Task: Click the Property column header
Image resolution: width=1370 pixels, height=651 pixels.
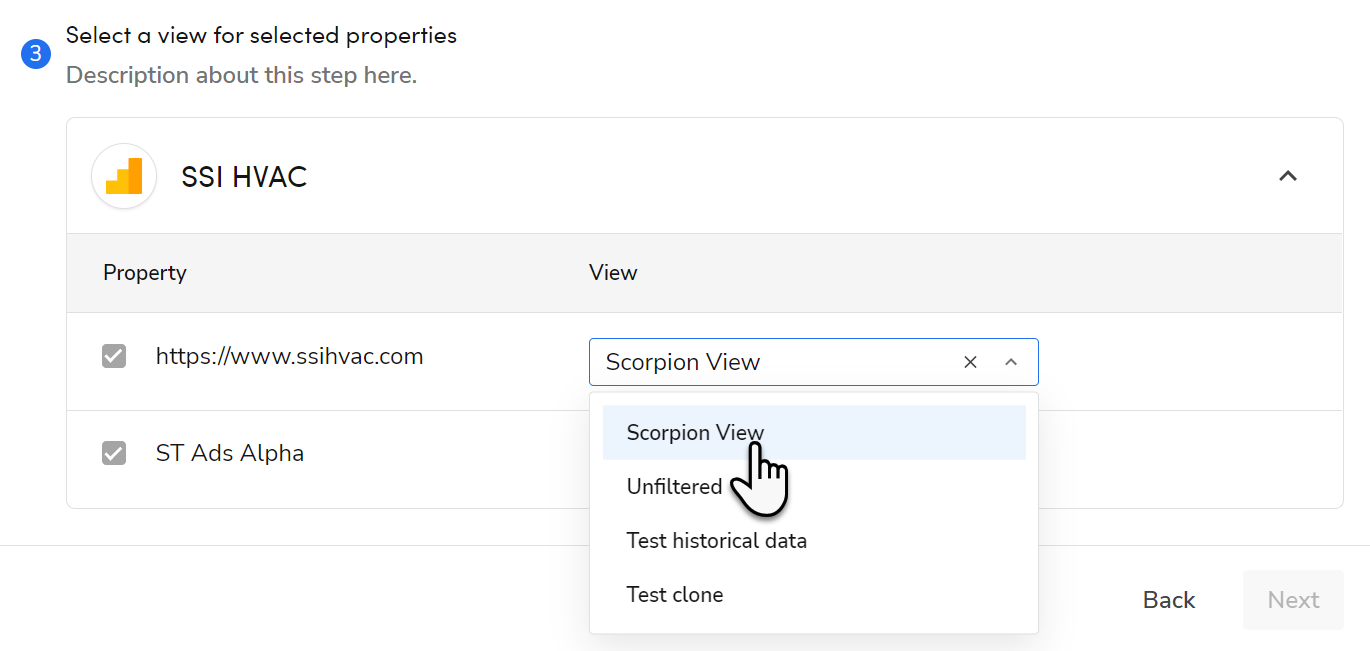Action: (145, 273)
